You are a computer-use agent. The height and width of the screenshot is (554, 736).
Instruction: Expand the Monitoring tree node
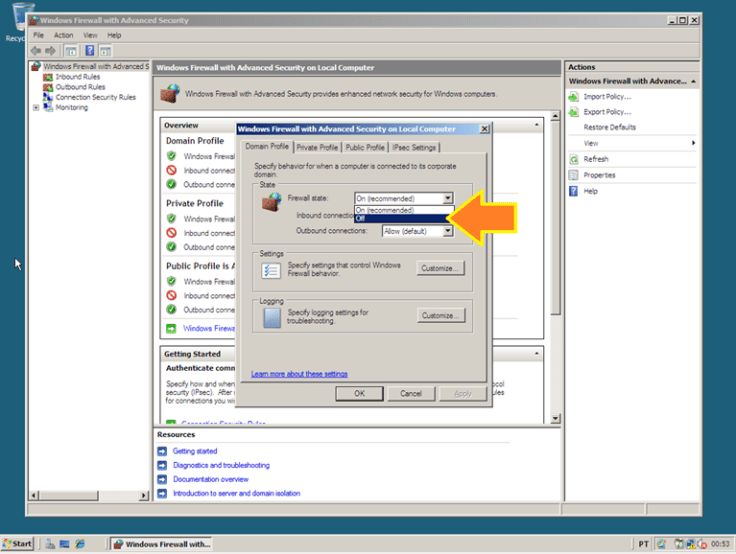[36, 108]
